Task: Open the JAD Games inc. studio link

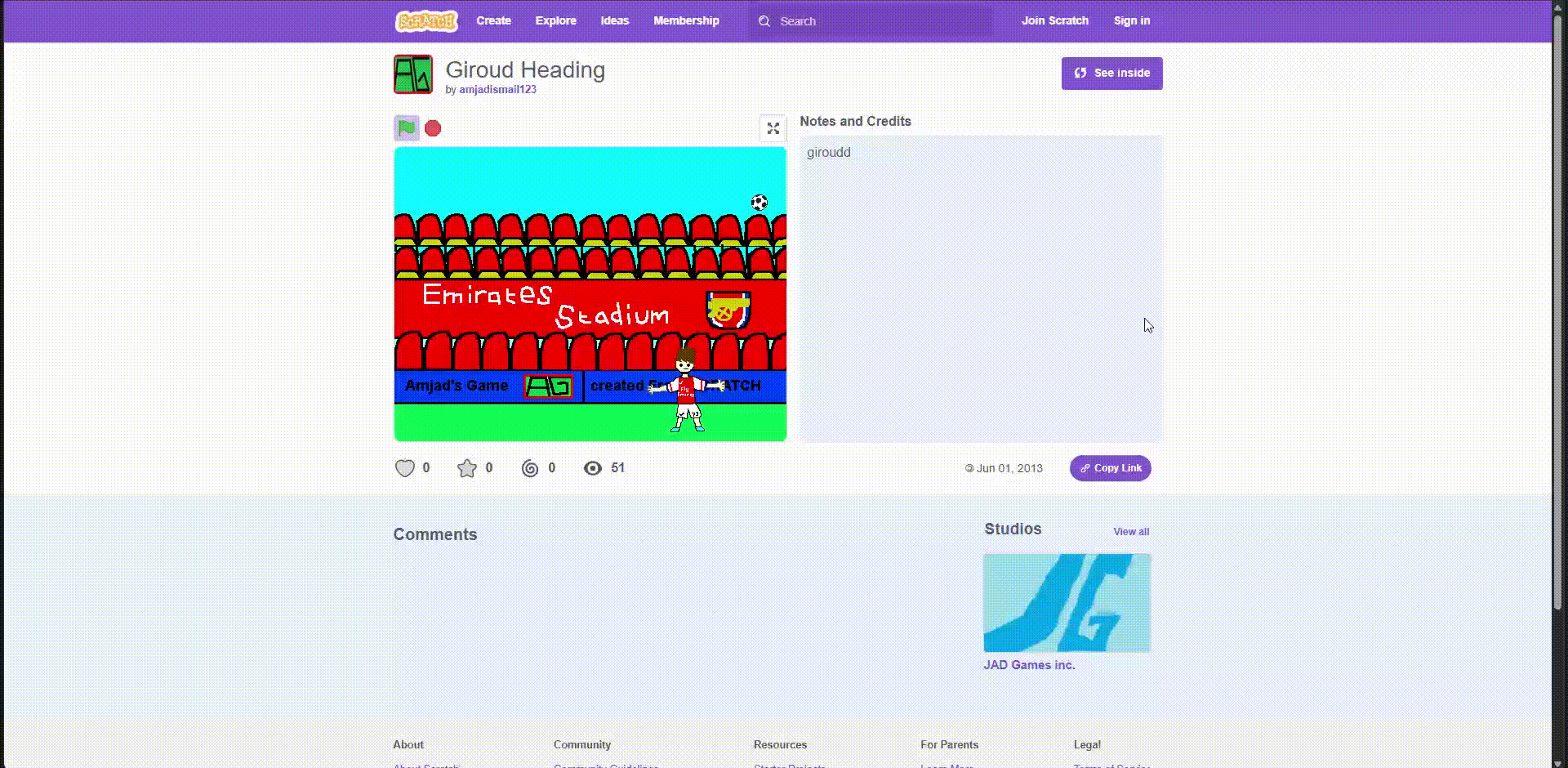Action: 1029,665
